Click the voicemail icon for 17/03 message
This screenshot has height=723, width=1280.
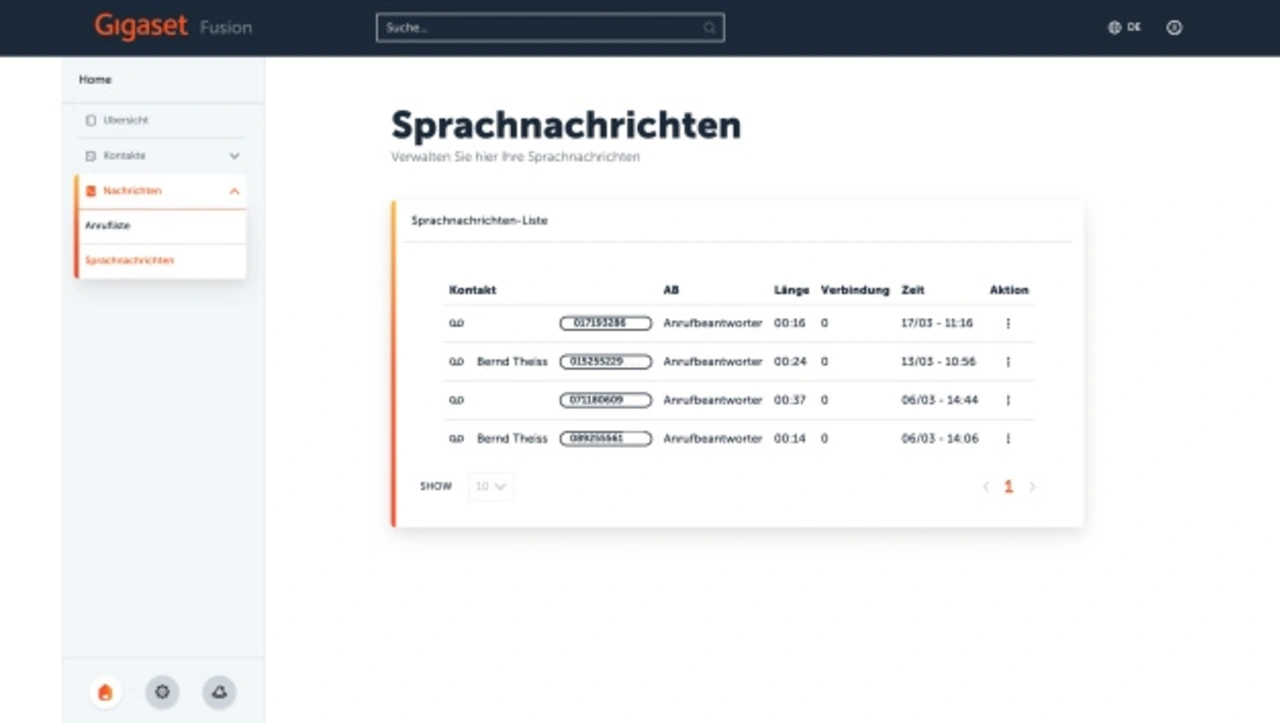point(456,324)
